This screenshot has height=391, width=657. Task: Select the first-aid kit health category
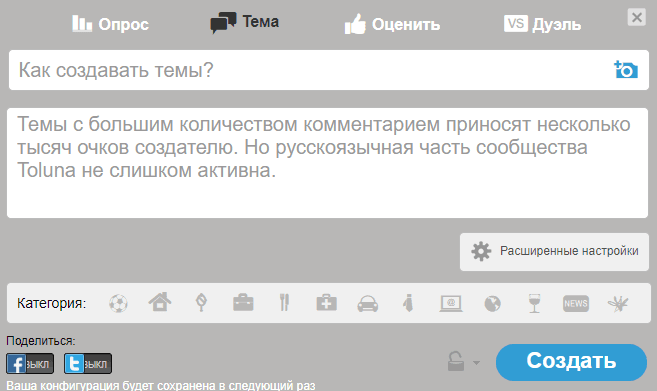point(326,303)
